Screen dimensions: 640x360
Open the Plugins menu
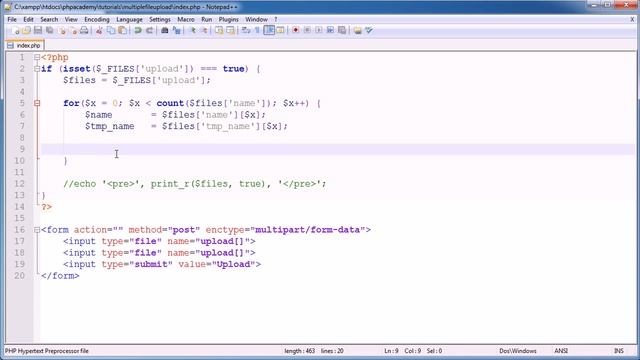coord(229,19)
